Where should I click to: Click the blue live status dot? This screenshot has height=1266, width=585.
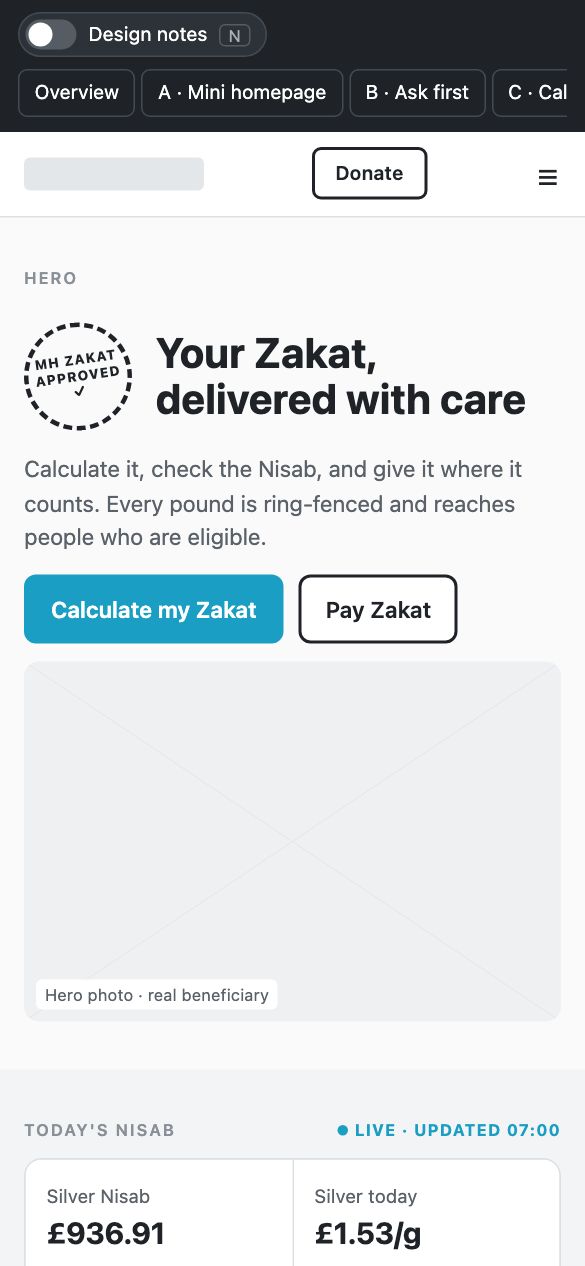343,1130
